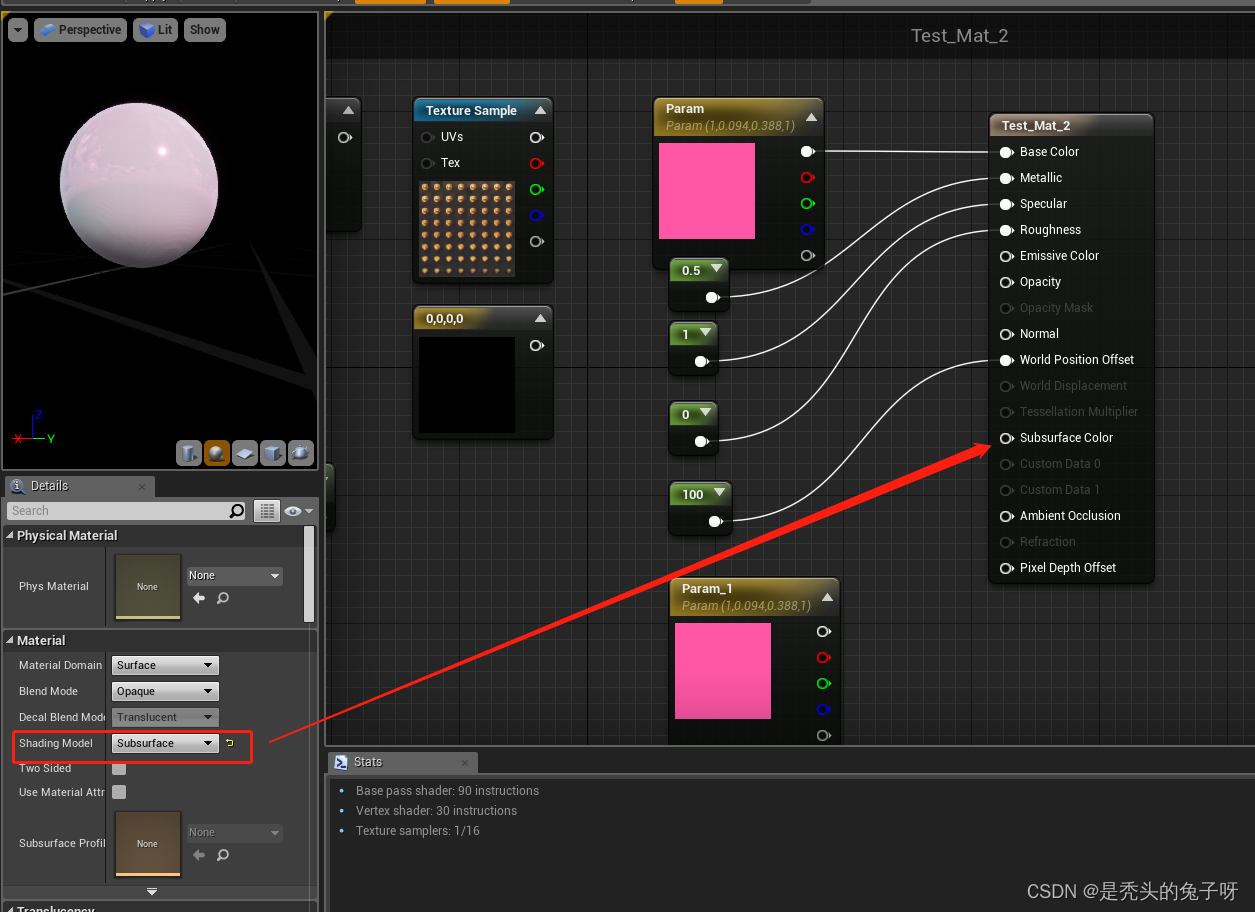Screen dimensions: 1255x912
Task: Open the property matrix icon in Details panel
Action: point(266,511)
